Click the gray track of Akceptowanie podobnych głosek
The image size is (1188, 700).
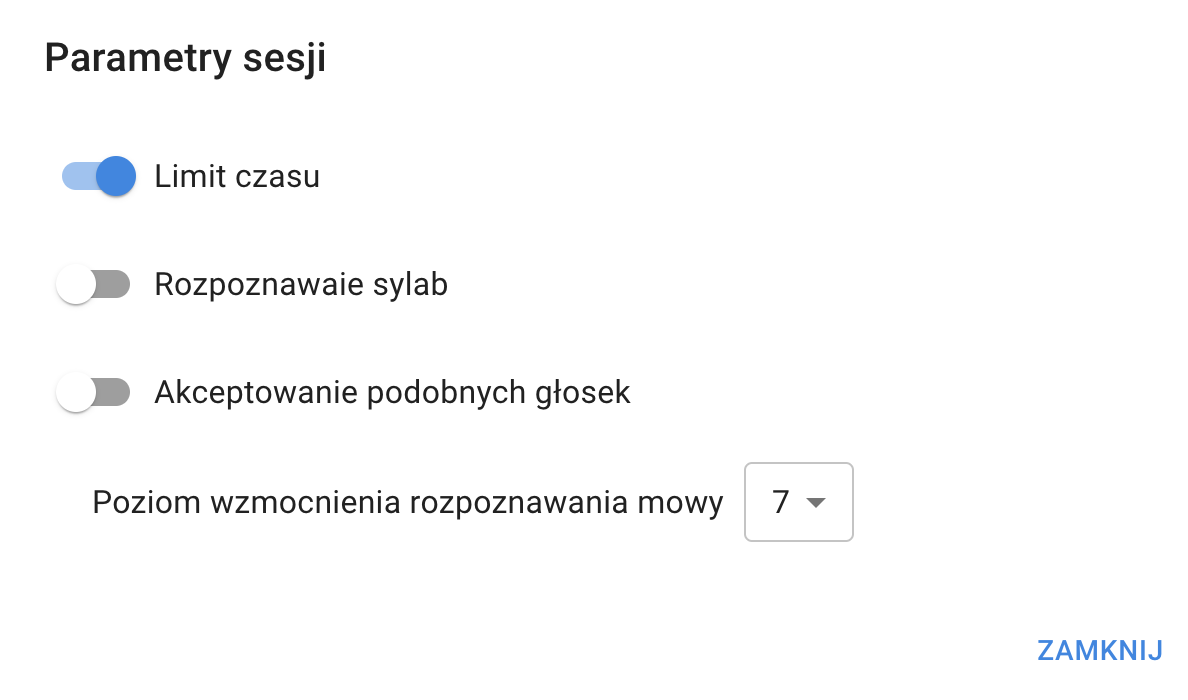[116, 393]
